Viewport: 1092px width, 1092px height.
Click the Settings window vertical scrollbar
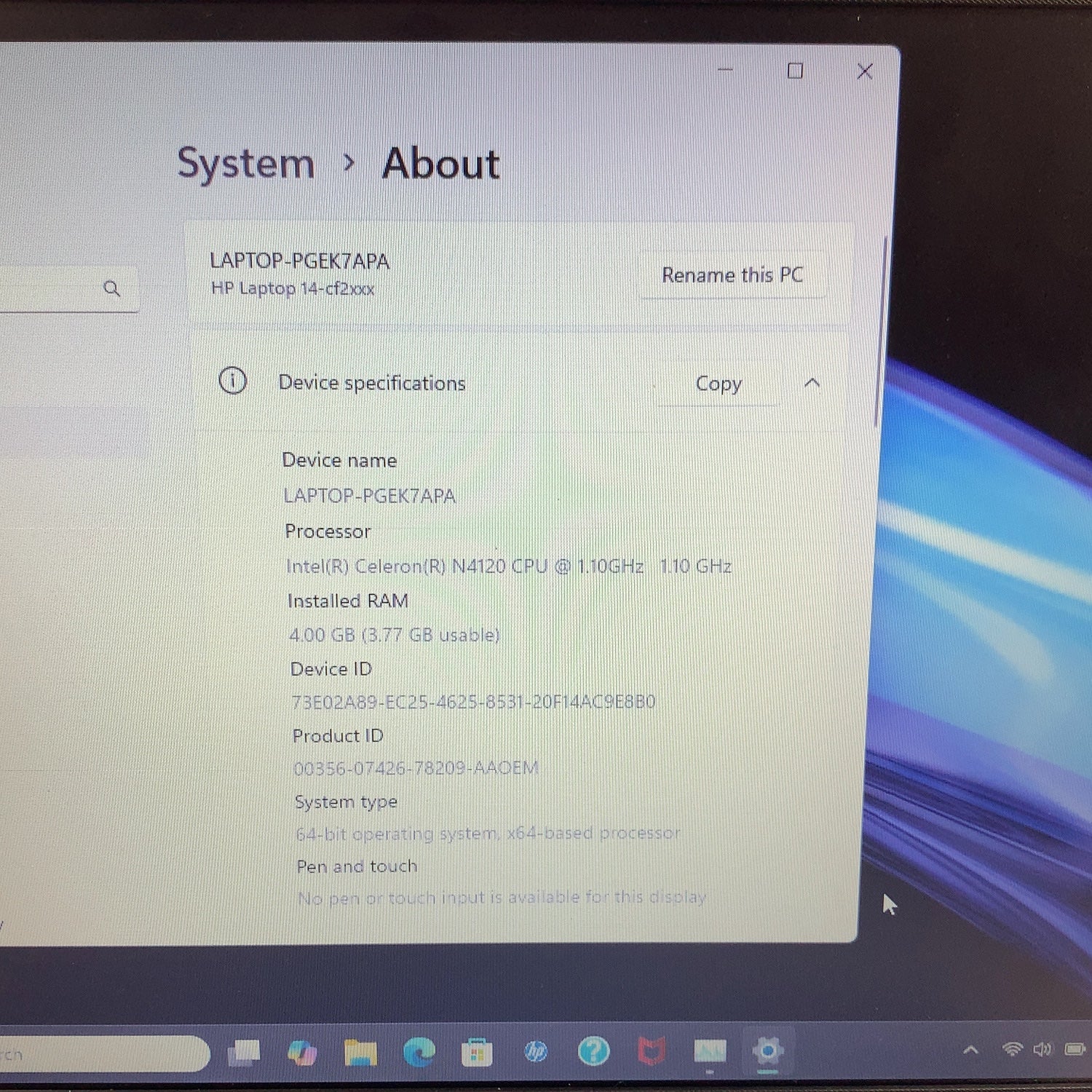[x=879, y=331]
